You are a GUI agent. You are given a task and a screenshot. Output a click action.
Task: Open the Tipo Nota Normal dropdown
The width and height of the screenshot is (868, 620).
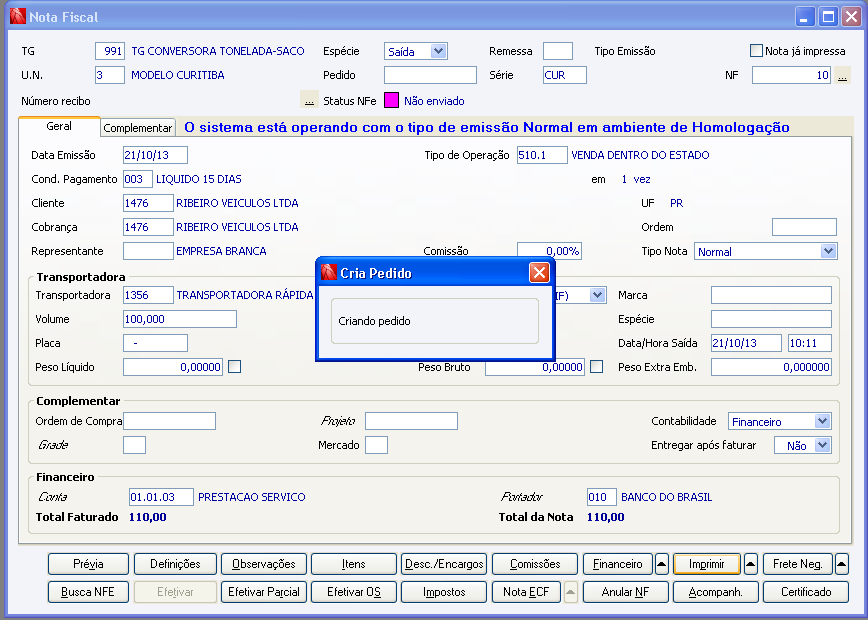tap(828, 251)
